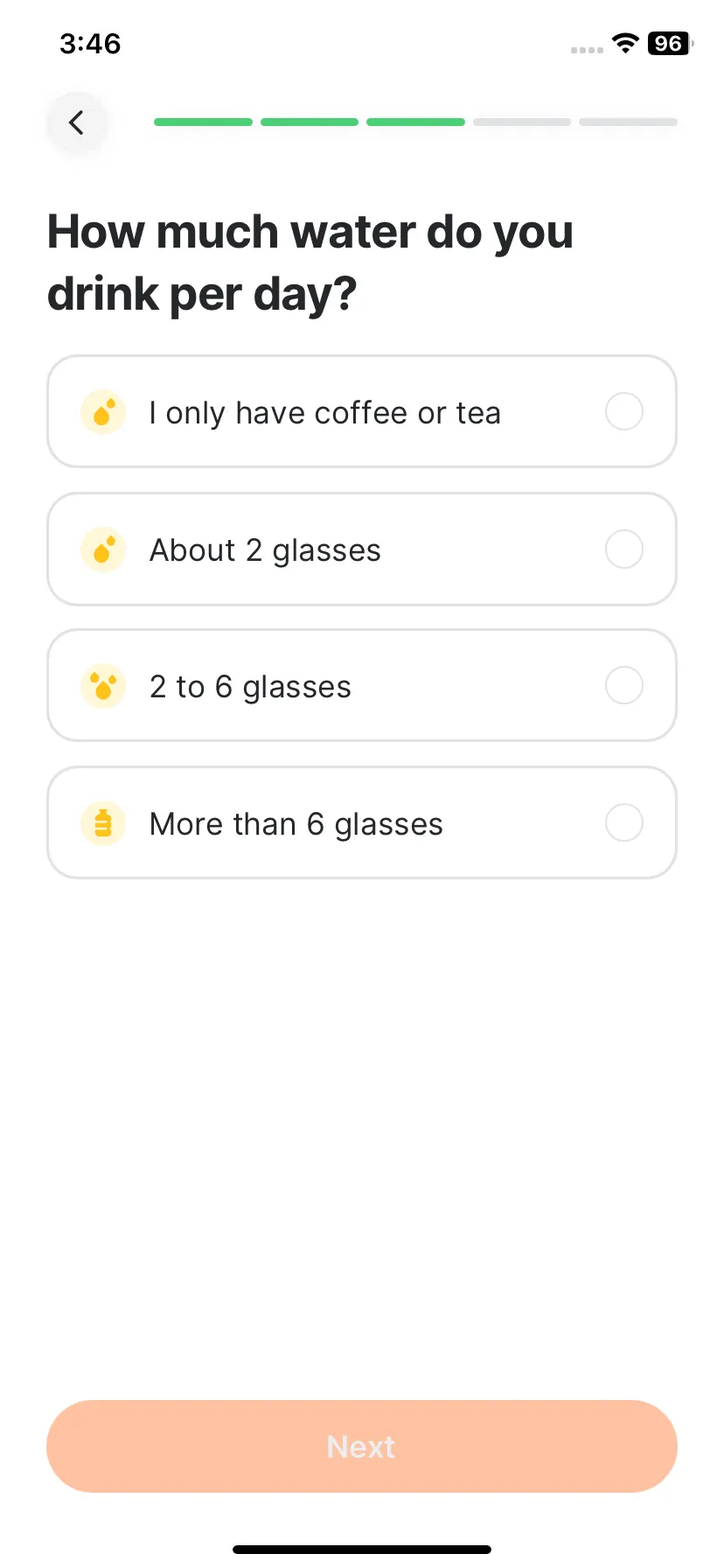
Task: Click the droplet icon next to About 2 glasses
Action: point(103,549)
